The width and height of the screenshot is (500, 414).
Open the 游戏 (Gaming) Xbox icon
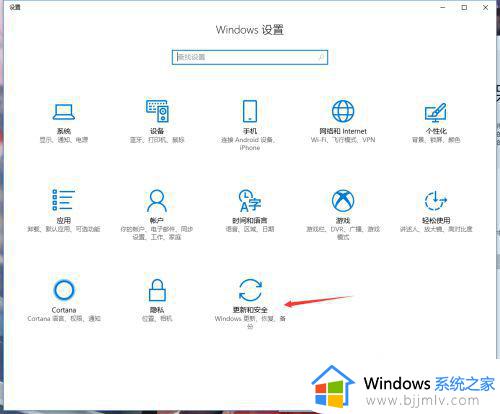click(343, 200)
